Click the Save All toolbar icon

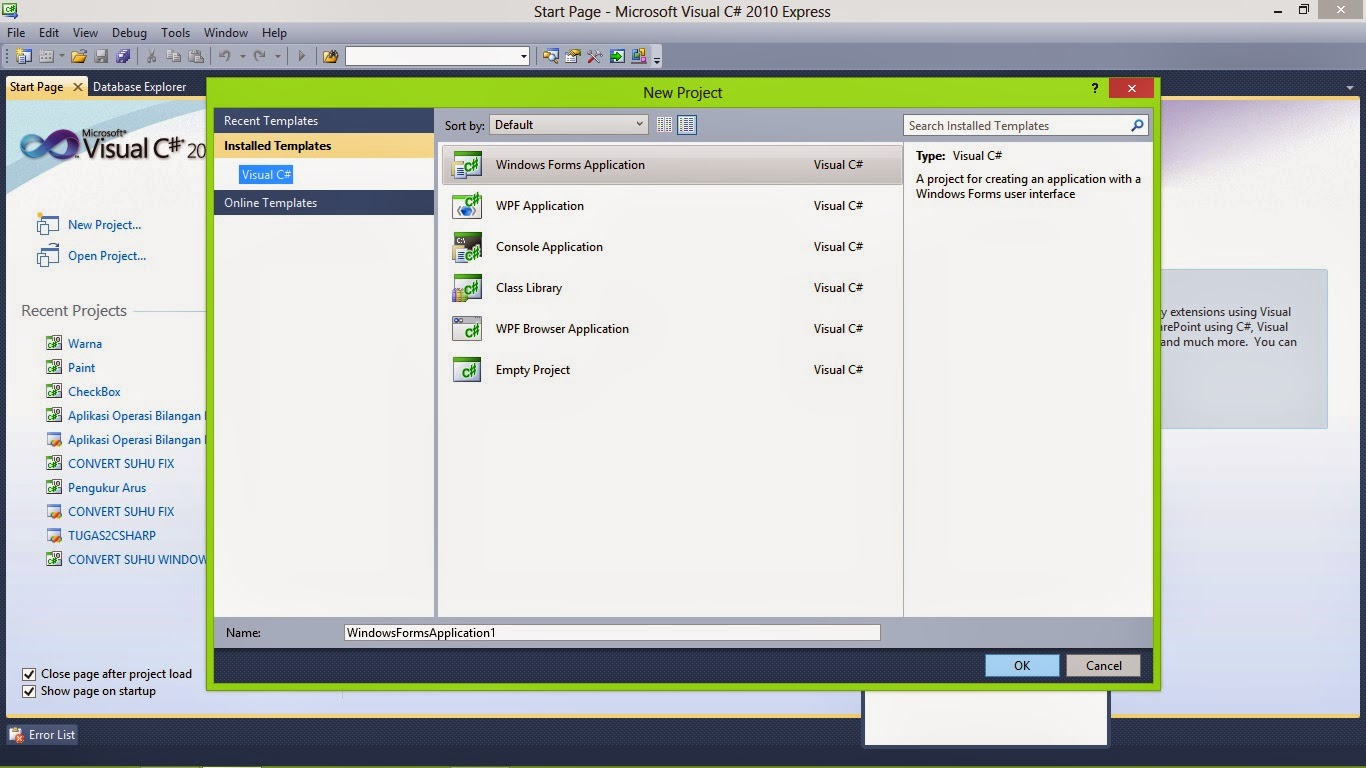[x=123, y=56]
